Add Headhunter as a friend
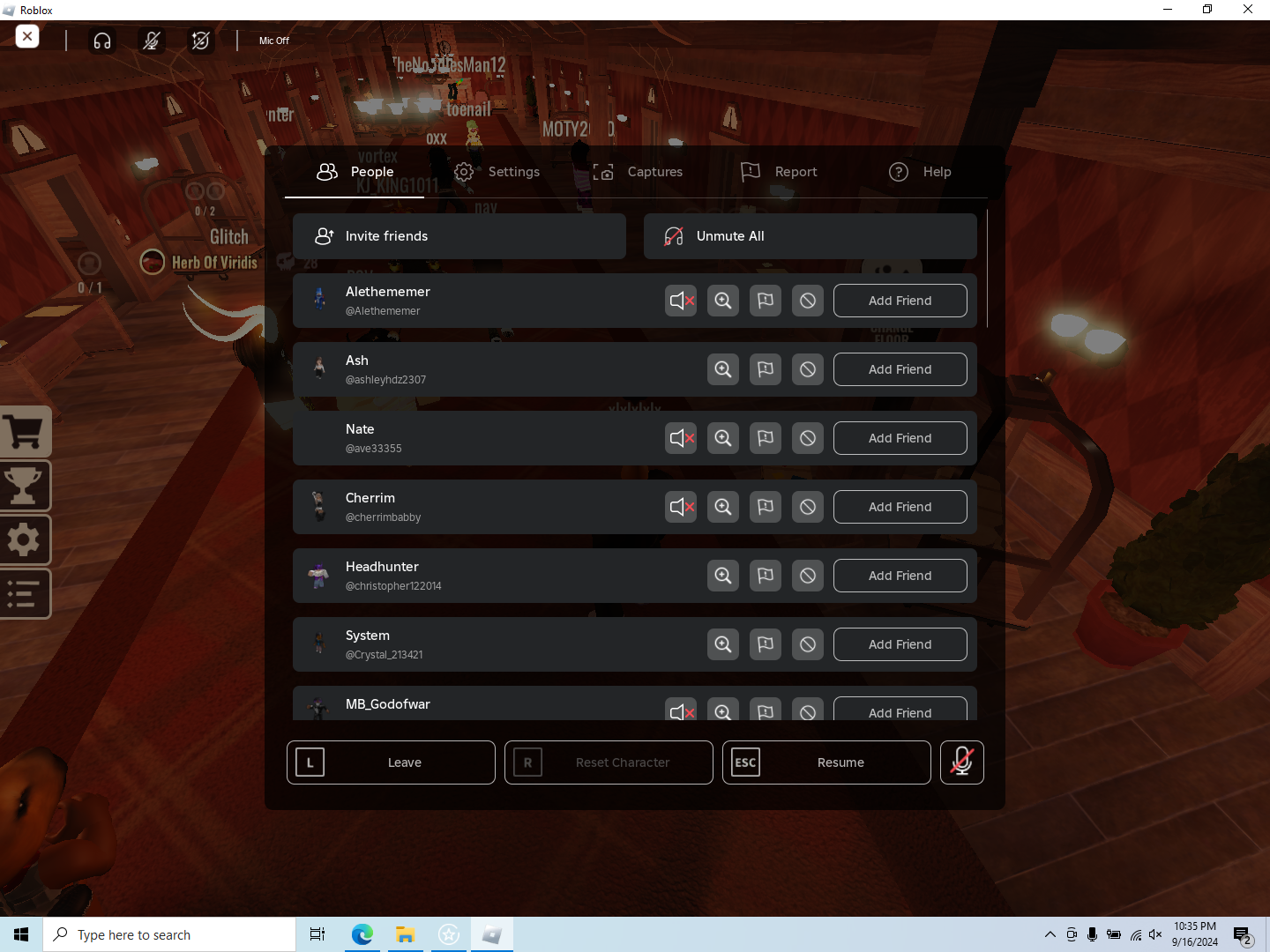Viewport: 1270px width, 952px height. 900,576
